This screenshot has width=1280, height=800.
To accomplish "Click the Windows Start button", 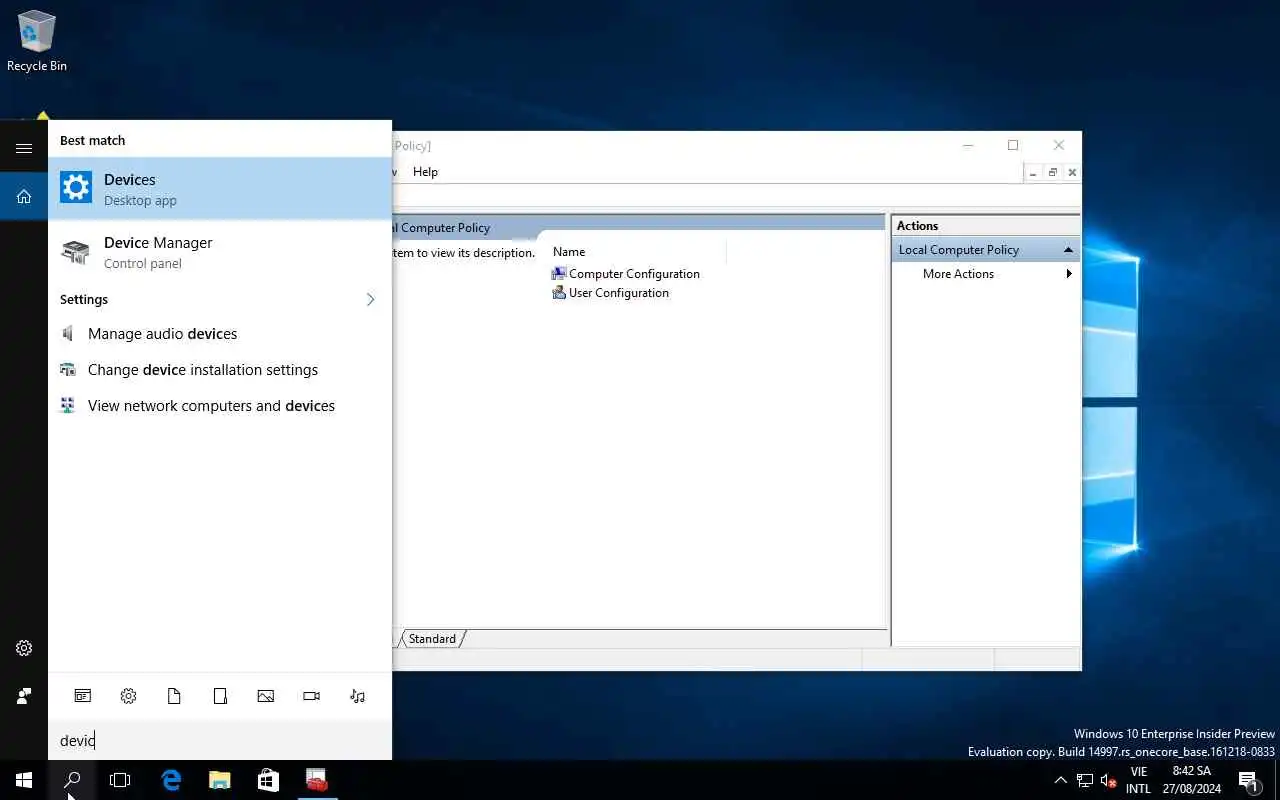I will [24, 780].
